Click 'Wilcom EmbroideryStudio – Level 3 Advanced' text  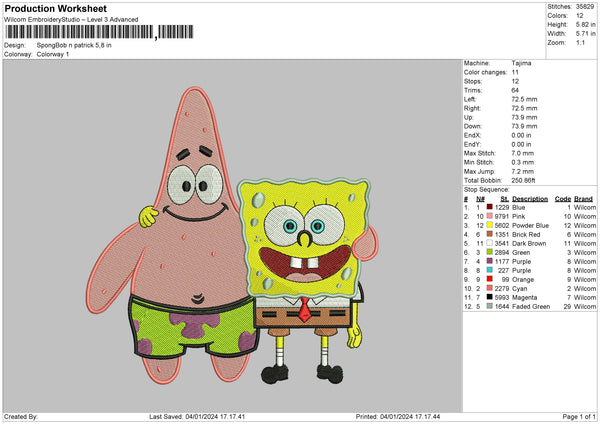click(x=71, y=20)
